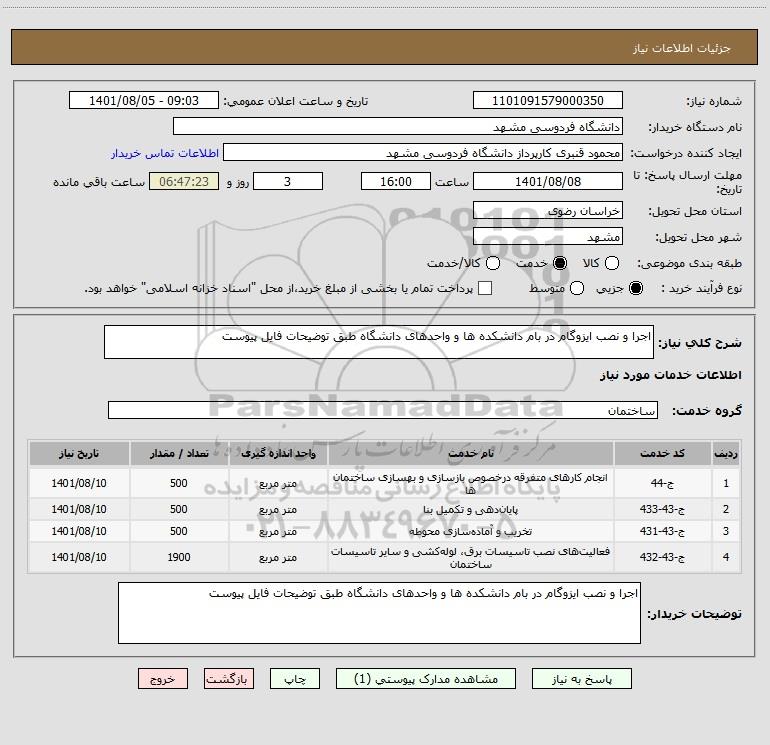The width and height of the screenshot is (770, 745).
Task: Click service code ج-44 cell
Action: pyautogui.click(x=662, y=483)
